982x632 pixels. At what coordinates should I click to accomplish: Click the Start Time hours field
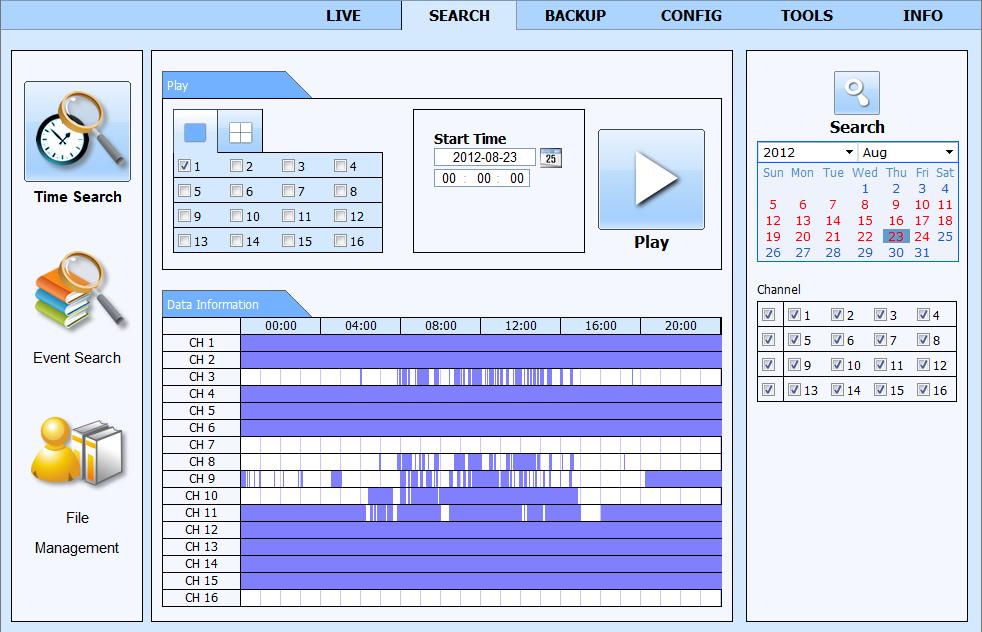[x=449, y=179]
